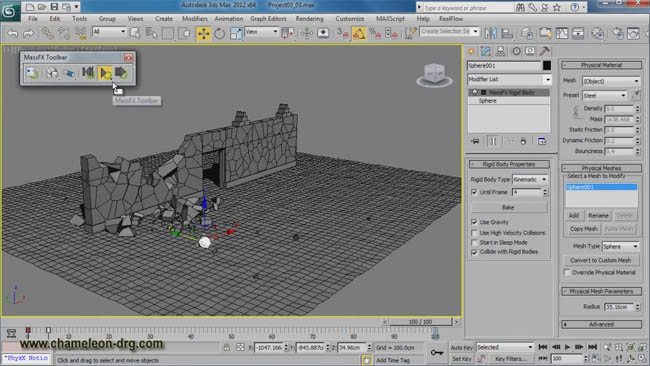
Task: Open the Mesh Type Sphere dropdown
Action: tap(620, 247)
